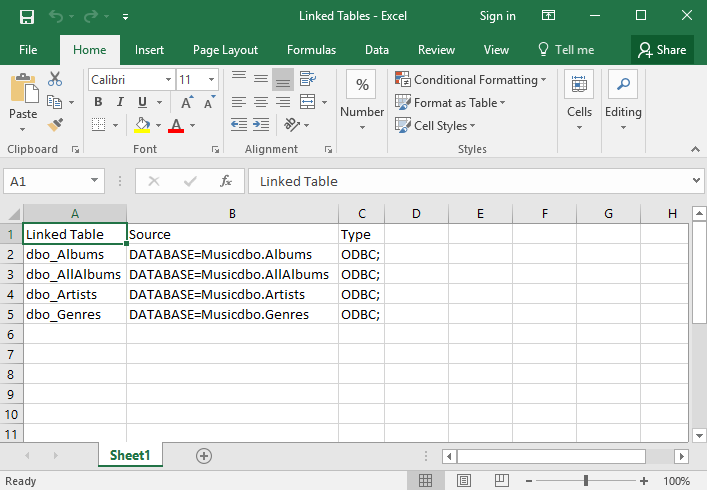Redo the last undone action
This screenshot has height=490, width=707.
91,17
